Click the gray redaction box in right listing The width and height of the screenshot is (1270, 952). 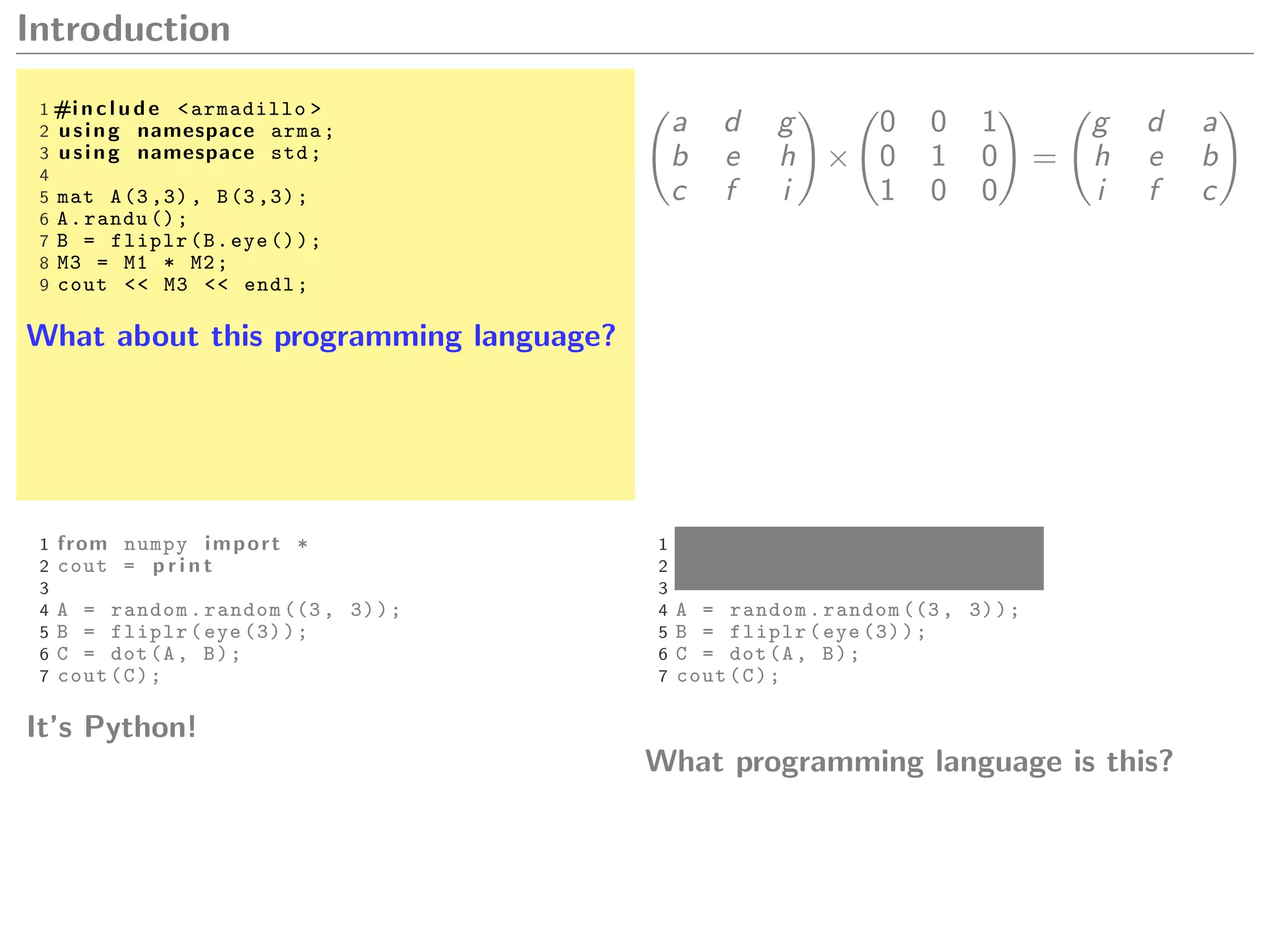click(859, 558)
